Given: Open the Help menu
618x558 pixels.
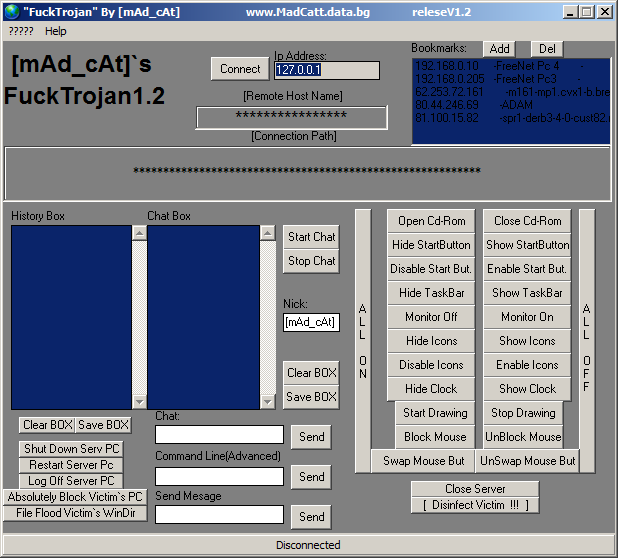Looking at the screenshot, I should [x=56, y=31].
